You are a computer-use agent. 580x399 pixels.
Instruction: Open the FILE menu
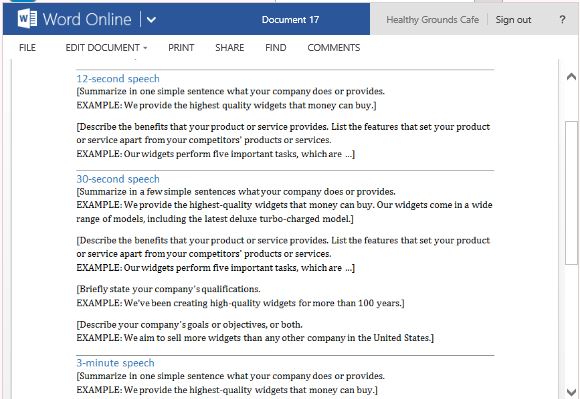click(27, 48)
